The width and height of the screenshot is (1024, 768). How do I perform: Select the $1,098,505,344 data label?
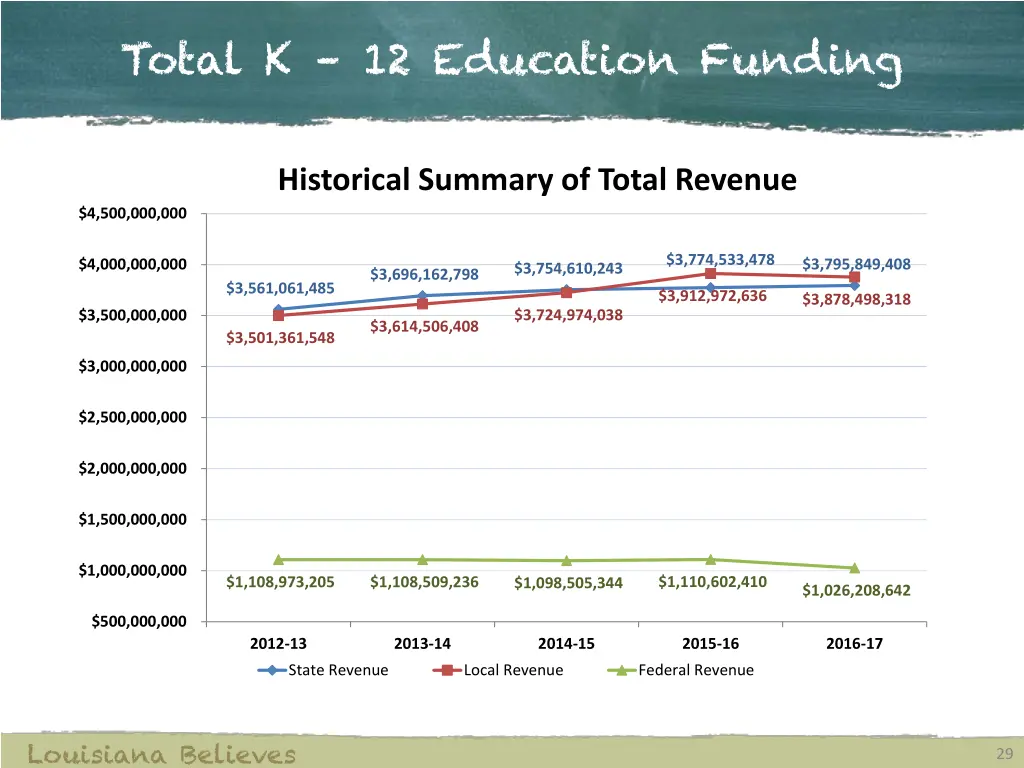[568, 583]
